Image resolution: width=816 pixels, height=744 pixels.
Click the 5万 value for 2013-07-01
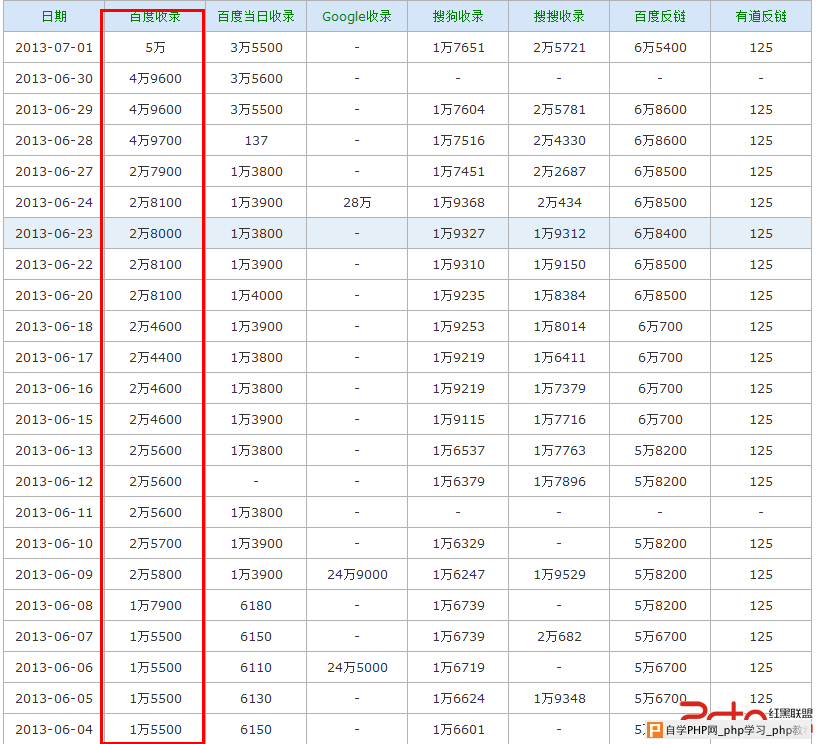pos(155,48)
